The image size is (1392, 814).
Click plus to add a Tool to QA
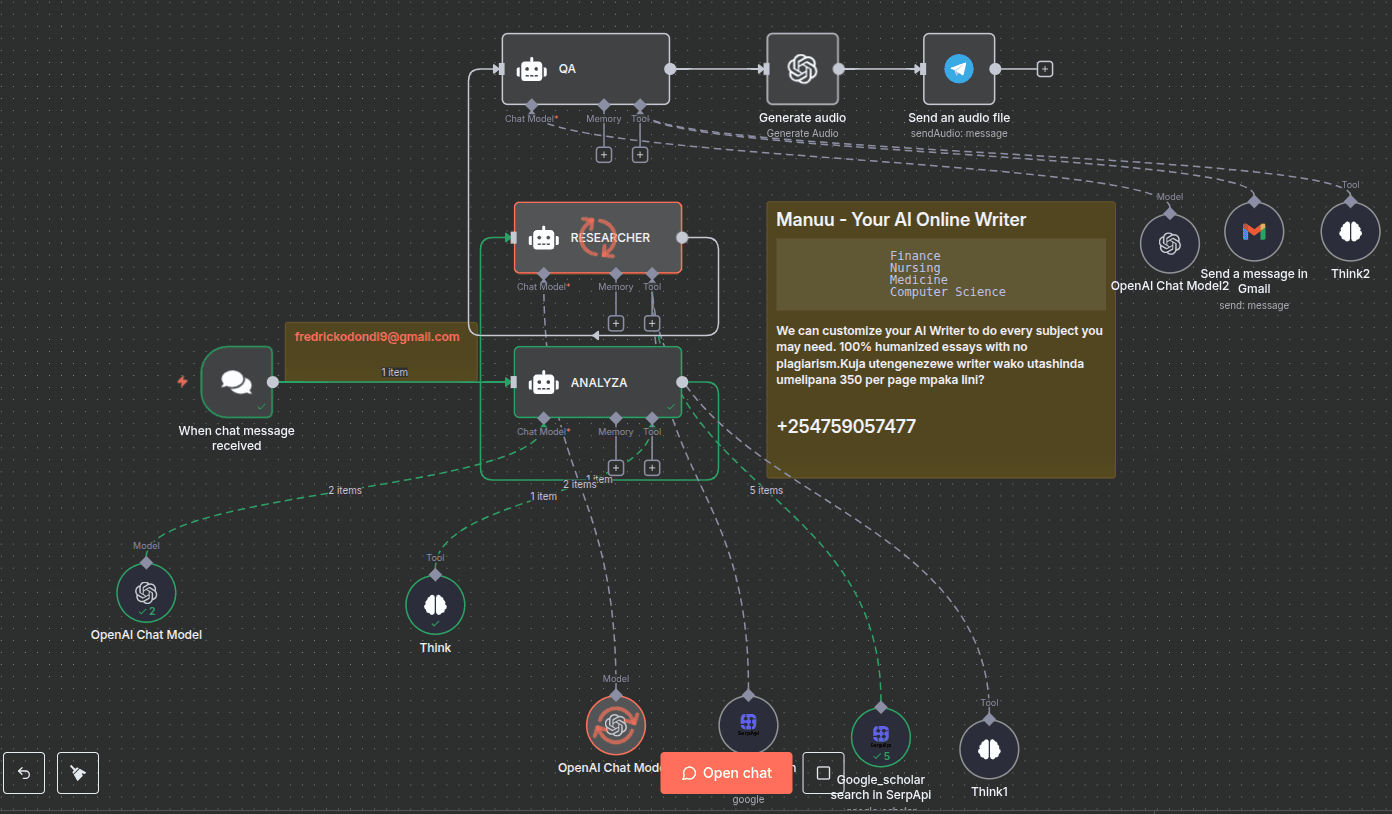point(639,154)
